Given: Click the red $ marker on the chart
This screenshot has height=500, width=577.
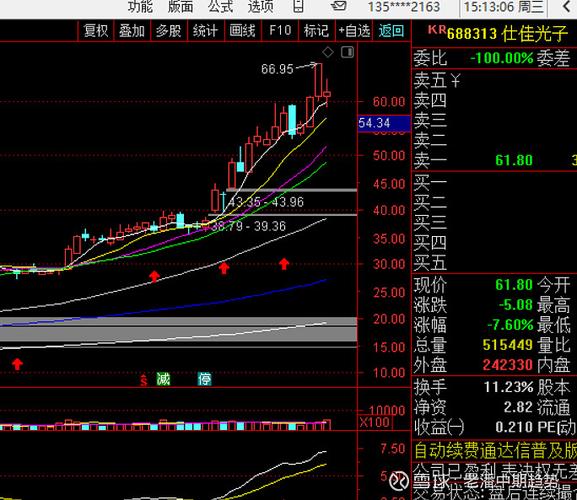Looking at the screenshot, I should click(144, 380).
